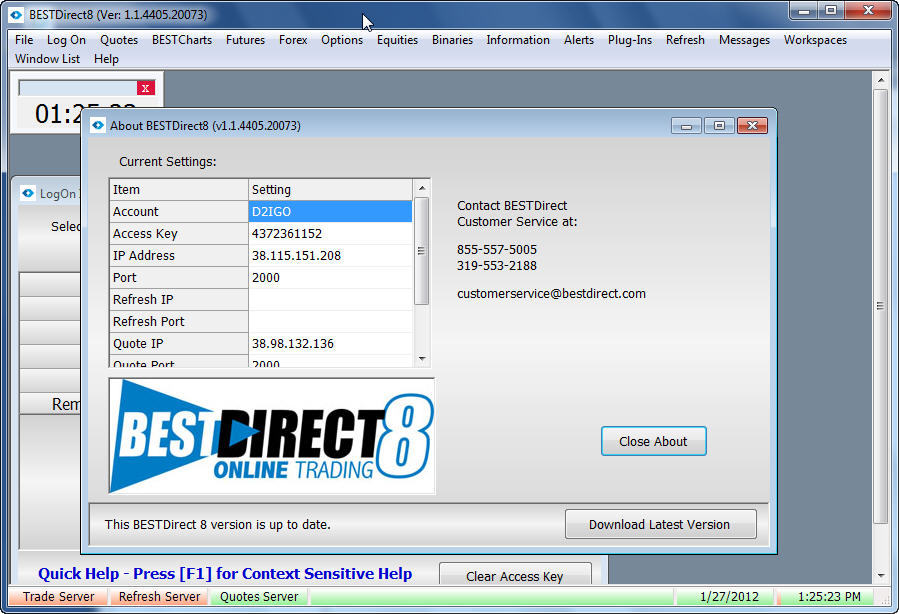Click the 1:25:23 PM time in status bar
This screenshot has height=614, width=899.
pyautogui.click(x=829, y=597)
